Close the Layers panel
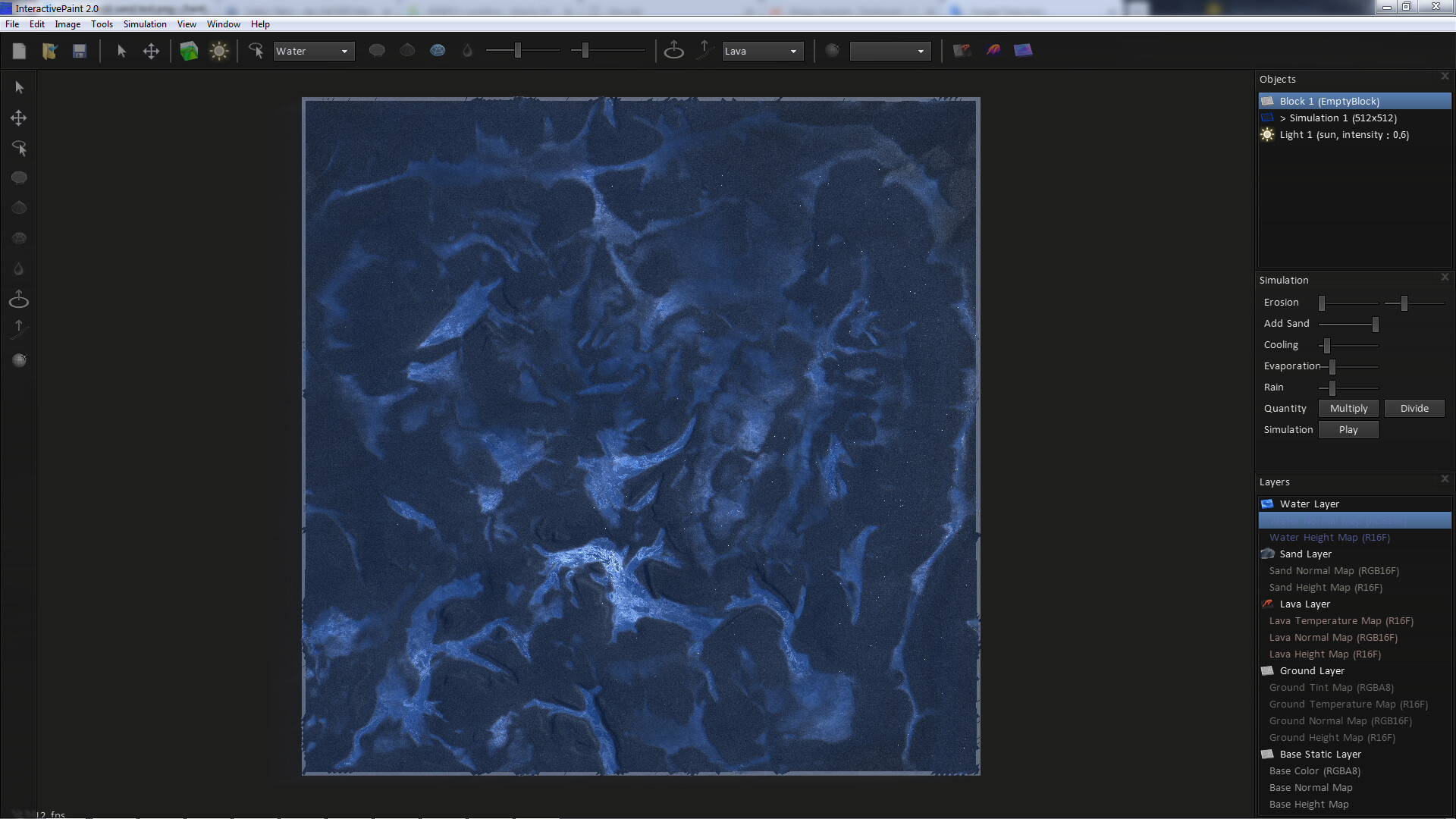This screenshot has height=819, width=1456. 1445,479
